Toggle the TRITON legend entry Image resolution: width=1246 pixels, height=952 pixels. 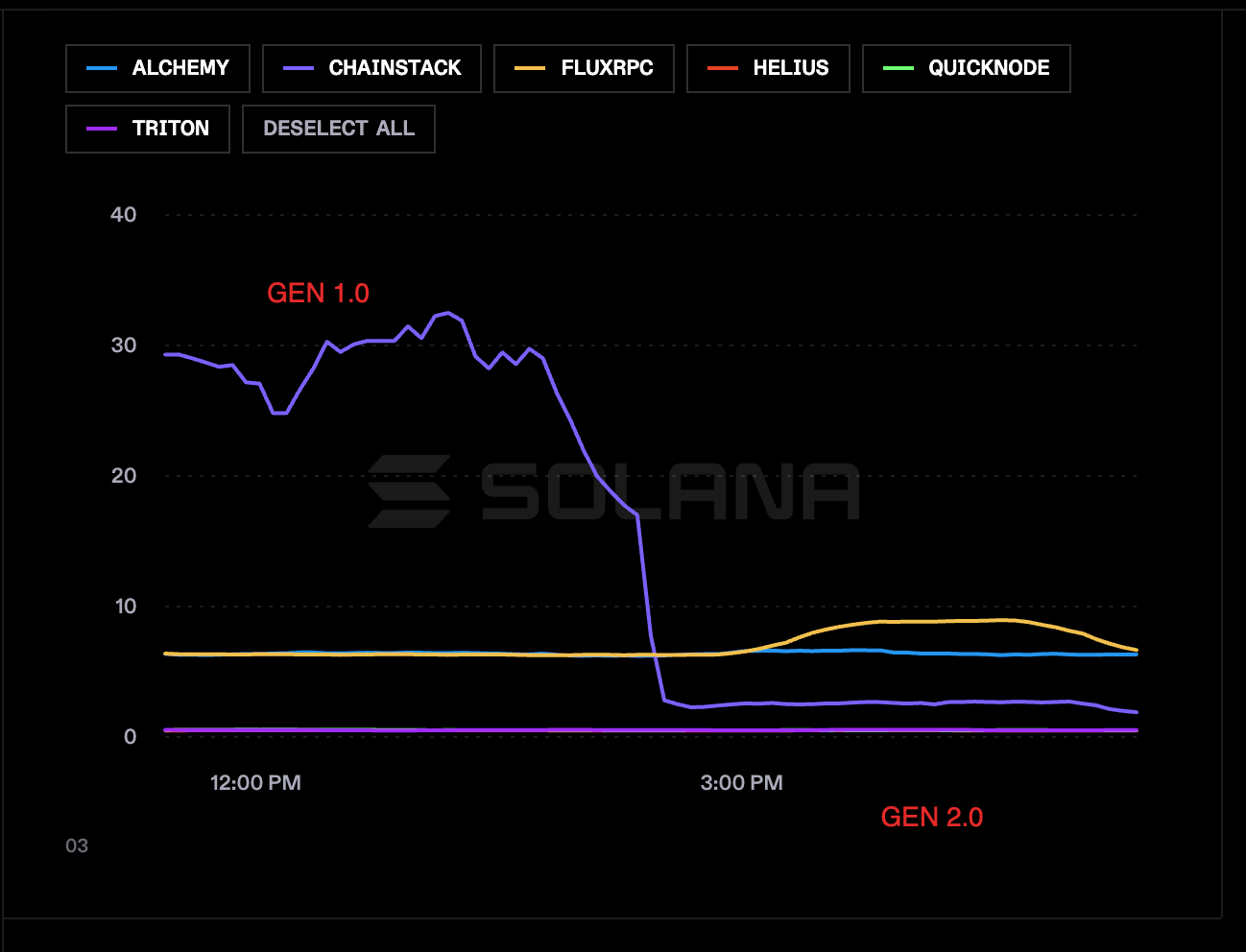(148, 129)
